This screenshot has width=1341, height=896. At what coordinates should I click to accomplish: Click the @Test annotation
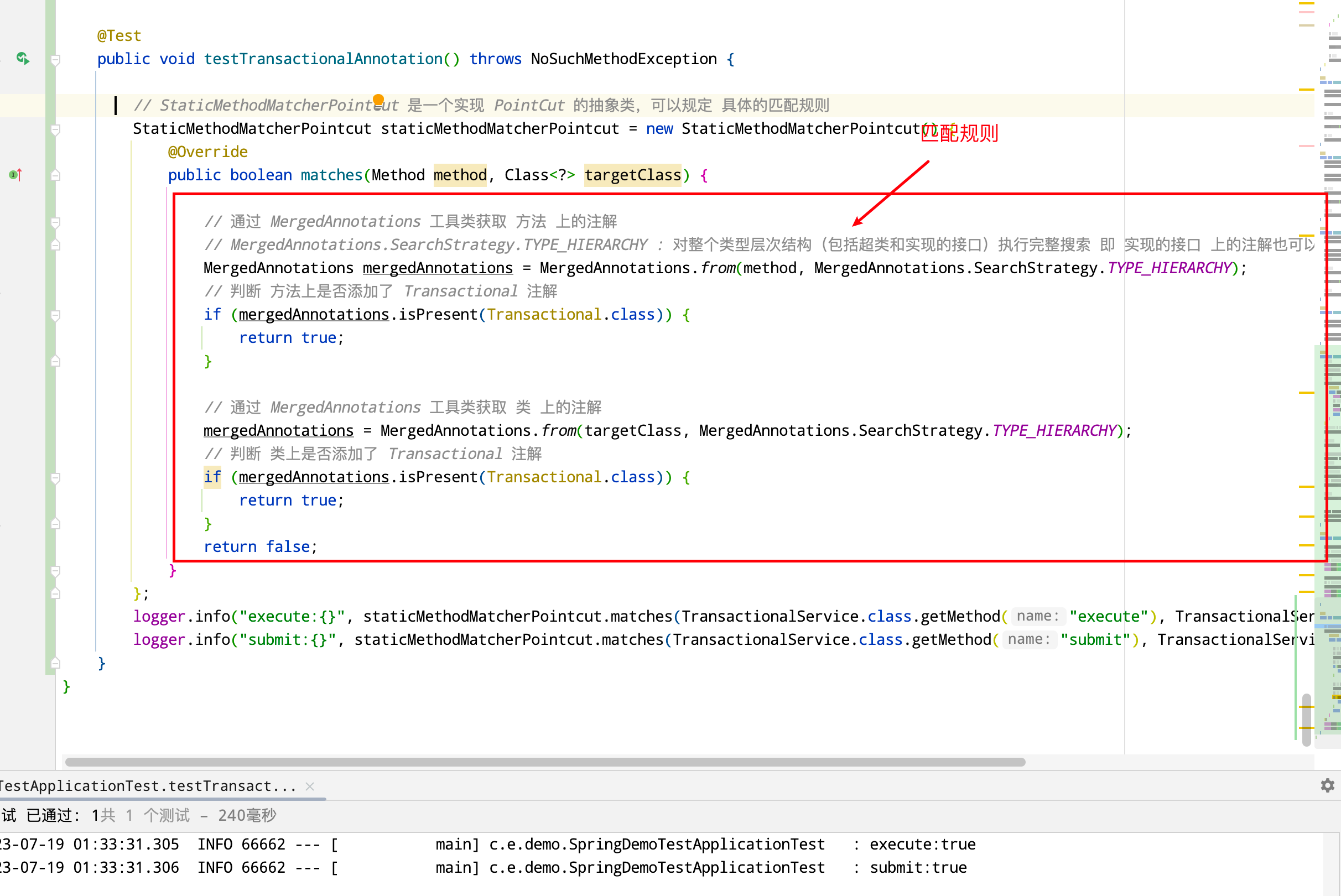click(119, 35)
